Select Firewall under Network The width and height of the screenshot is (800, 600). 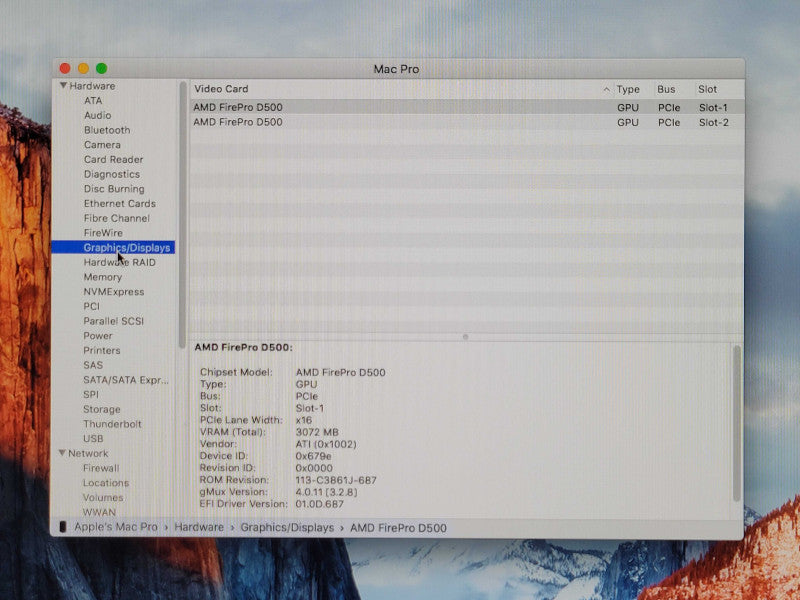click(x=101, y=468)
